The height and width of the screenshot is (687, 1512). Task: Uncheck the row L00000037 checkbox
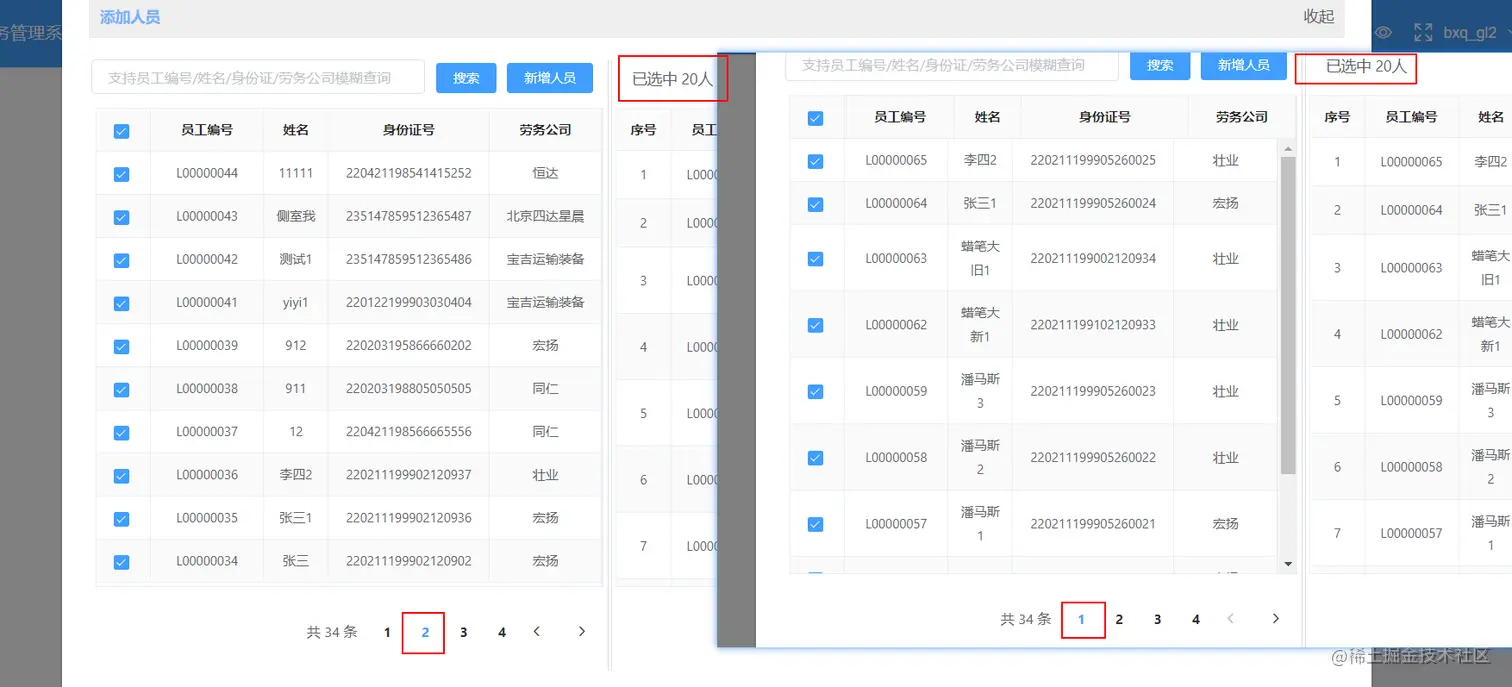(122, 432)
